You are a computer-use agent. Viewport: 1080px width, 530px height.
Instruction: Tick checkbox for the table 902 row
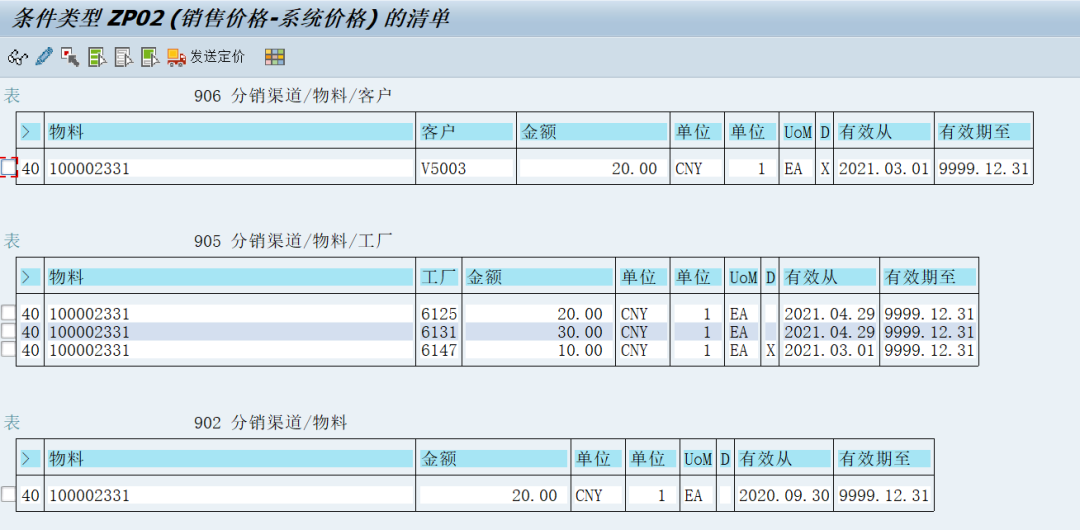click(8, 494)
